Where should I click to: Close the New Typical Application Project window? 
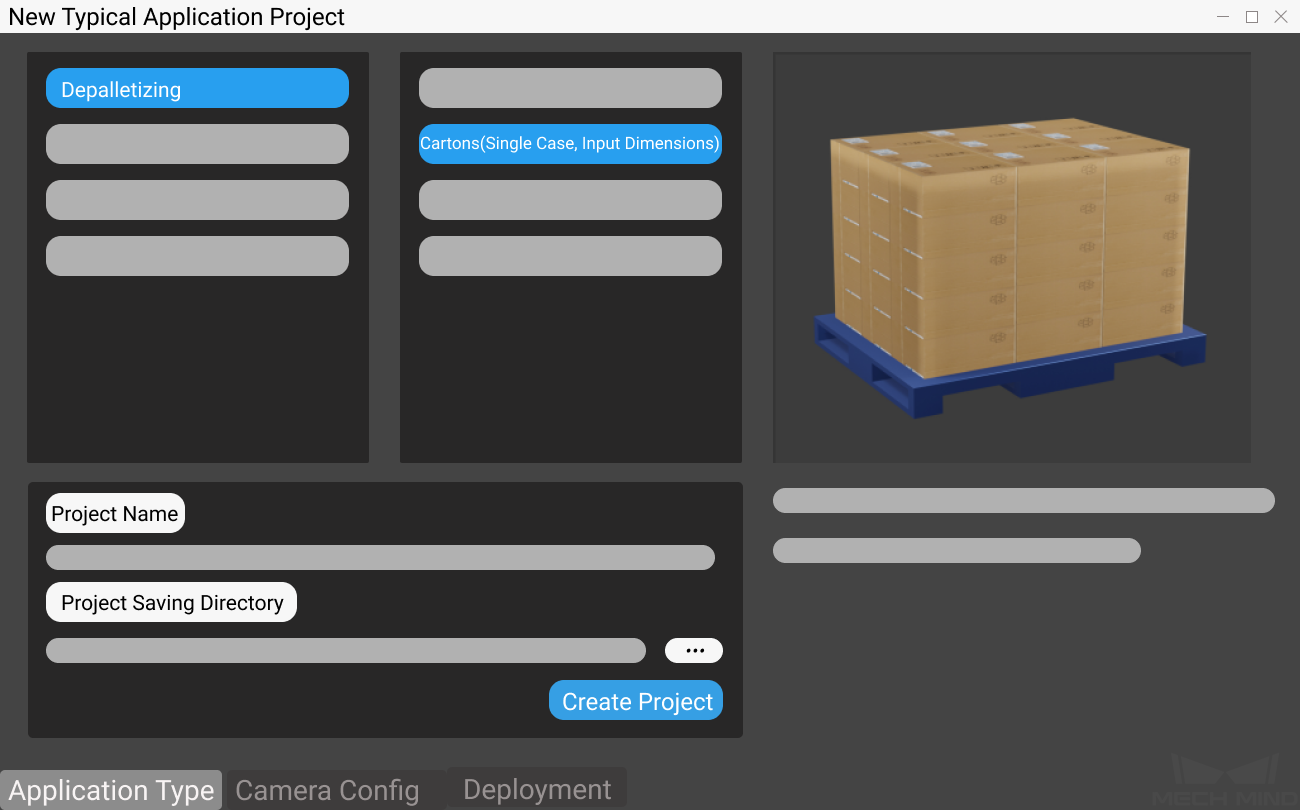[1281, 16]
